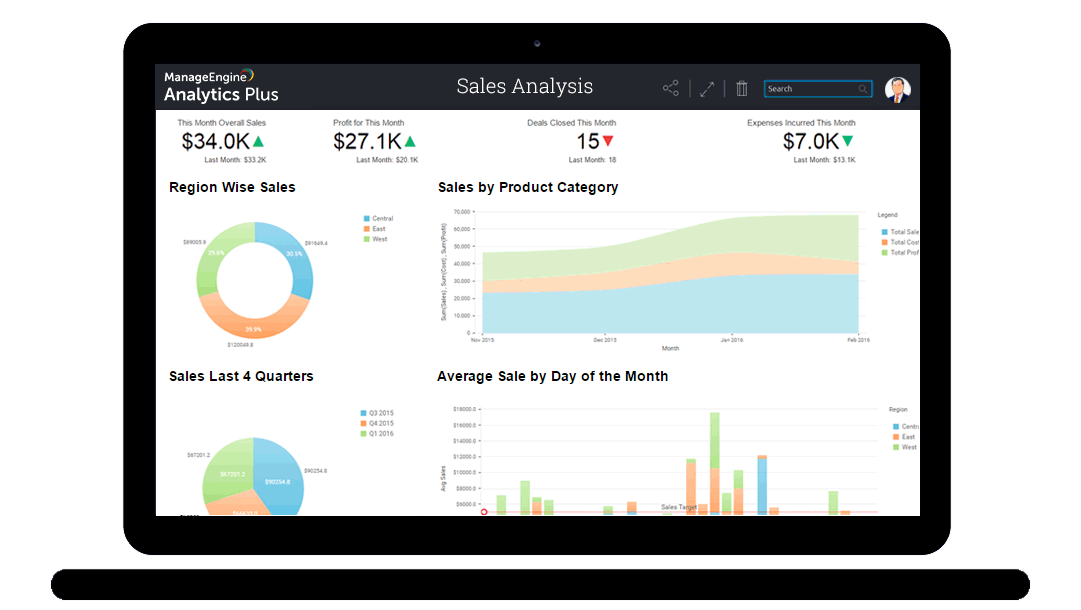Open the ManageEngine Analytics Plus logo
1081x610 pixels.
point(220,86)
